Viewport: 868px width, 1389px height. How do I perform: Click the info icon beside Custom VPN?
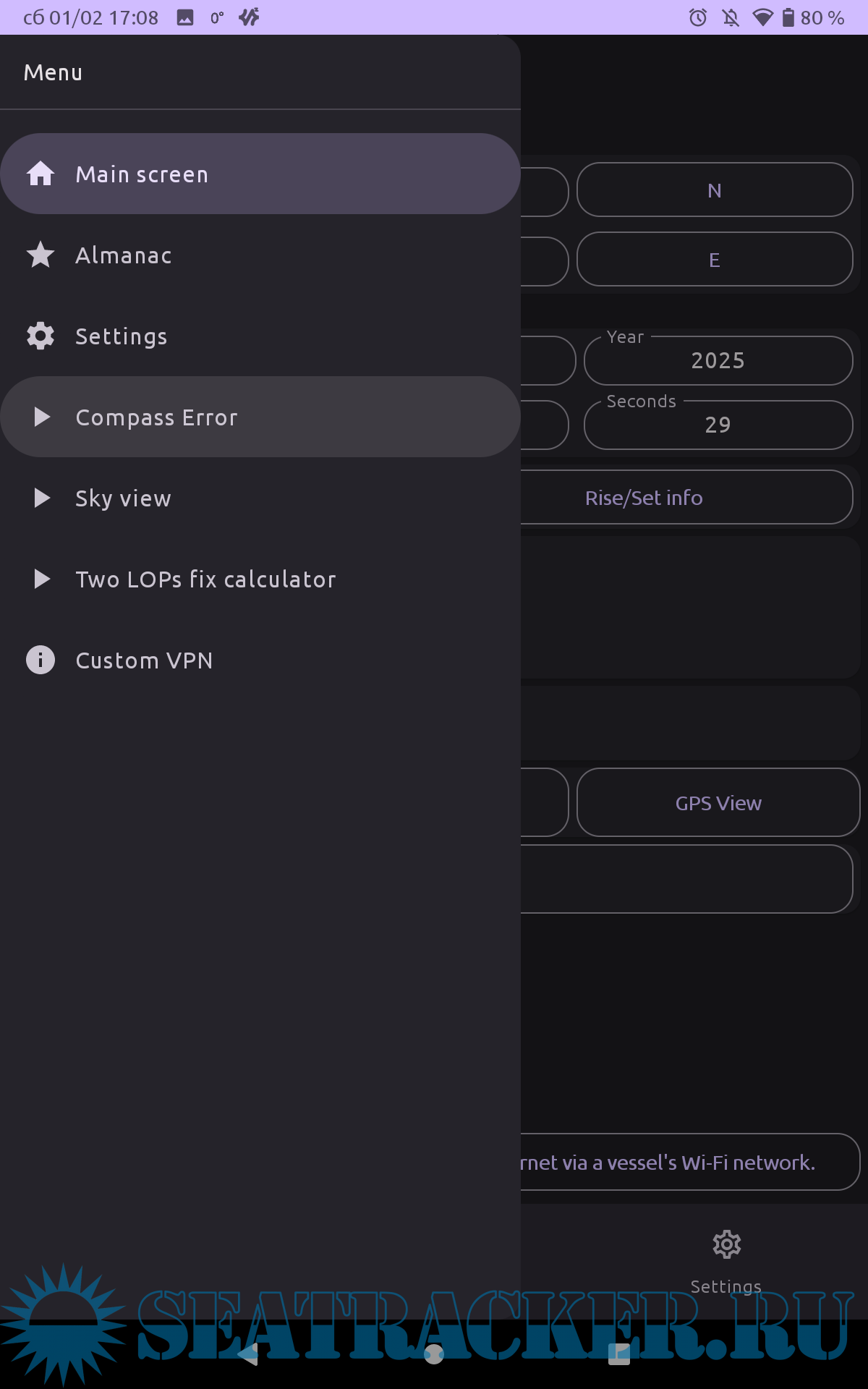click(x=41, y=660)
